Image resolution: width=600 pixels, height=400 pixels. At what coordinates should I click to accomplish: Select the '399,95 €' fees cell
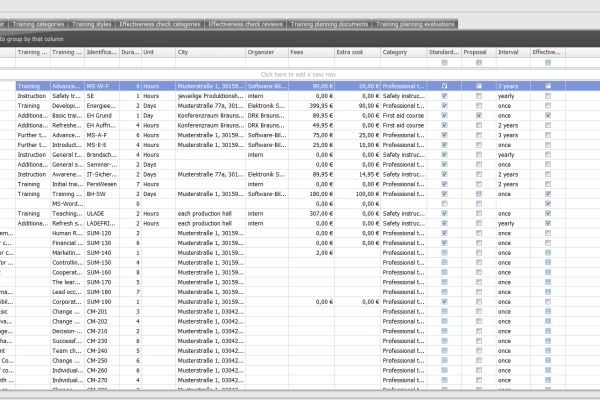(311, 106)
